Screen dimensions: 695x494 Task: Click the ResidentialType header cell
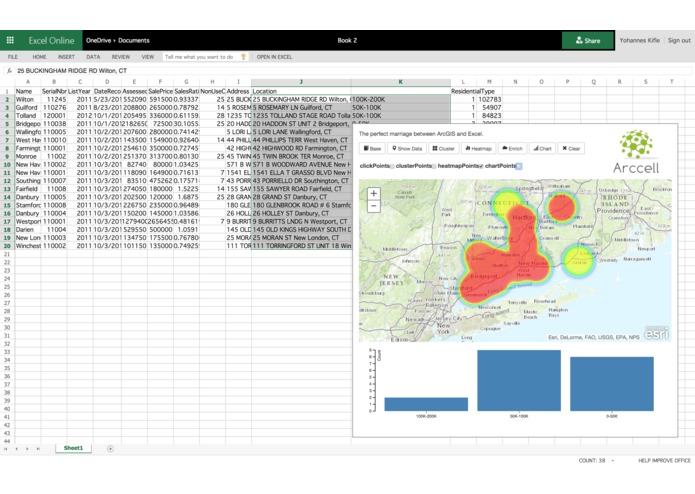[x=472, y=91]
